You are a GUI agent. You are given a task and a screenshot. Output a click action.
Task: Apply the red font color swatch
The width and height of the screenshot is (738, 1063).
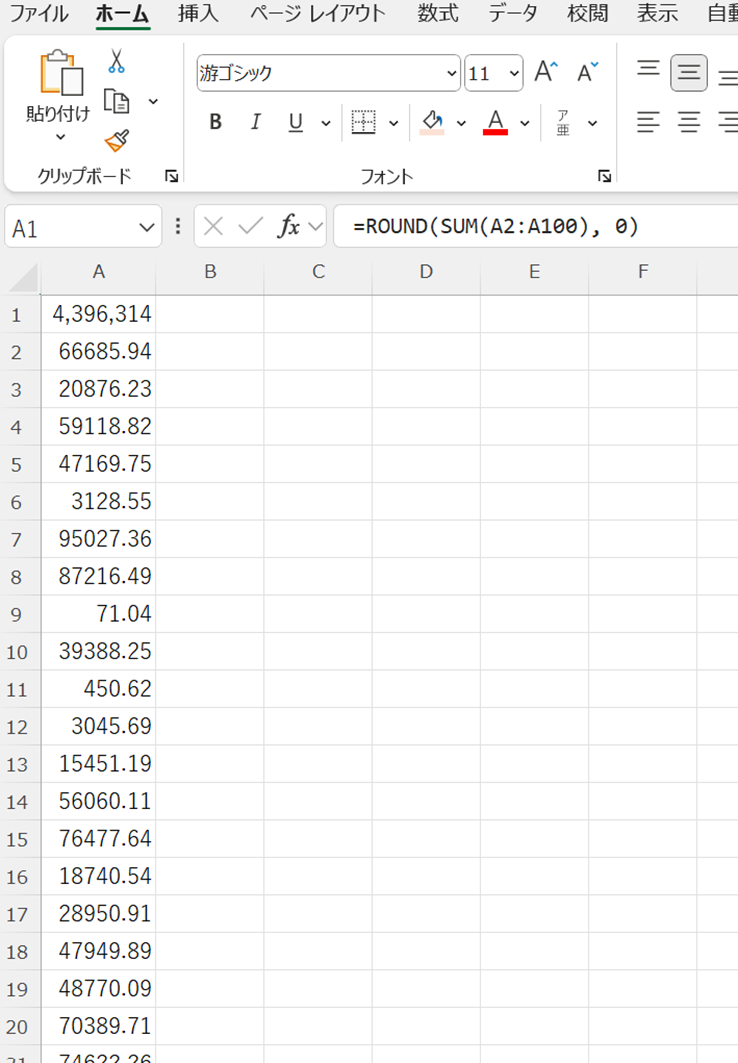coord(495,123)
